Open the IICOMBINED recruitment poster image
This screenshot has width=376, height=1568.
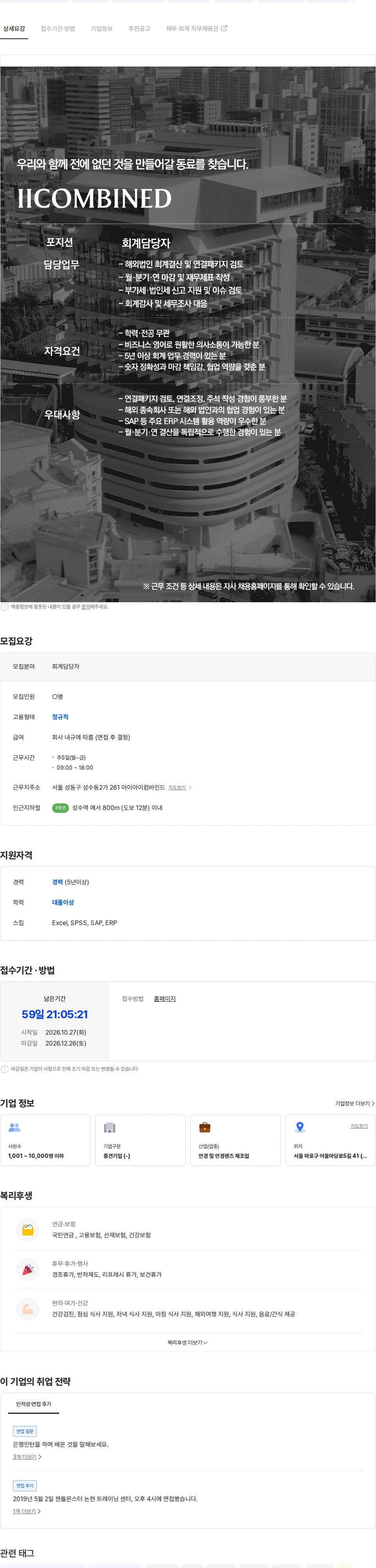click(x=188, y=334)
